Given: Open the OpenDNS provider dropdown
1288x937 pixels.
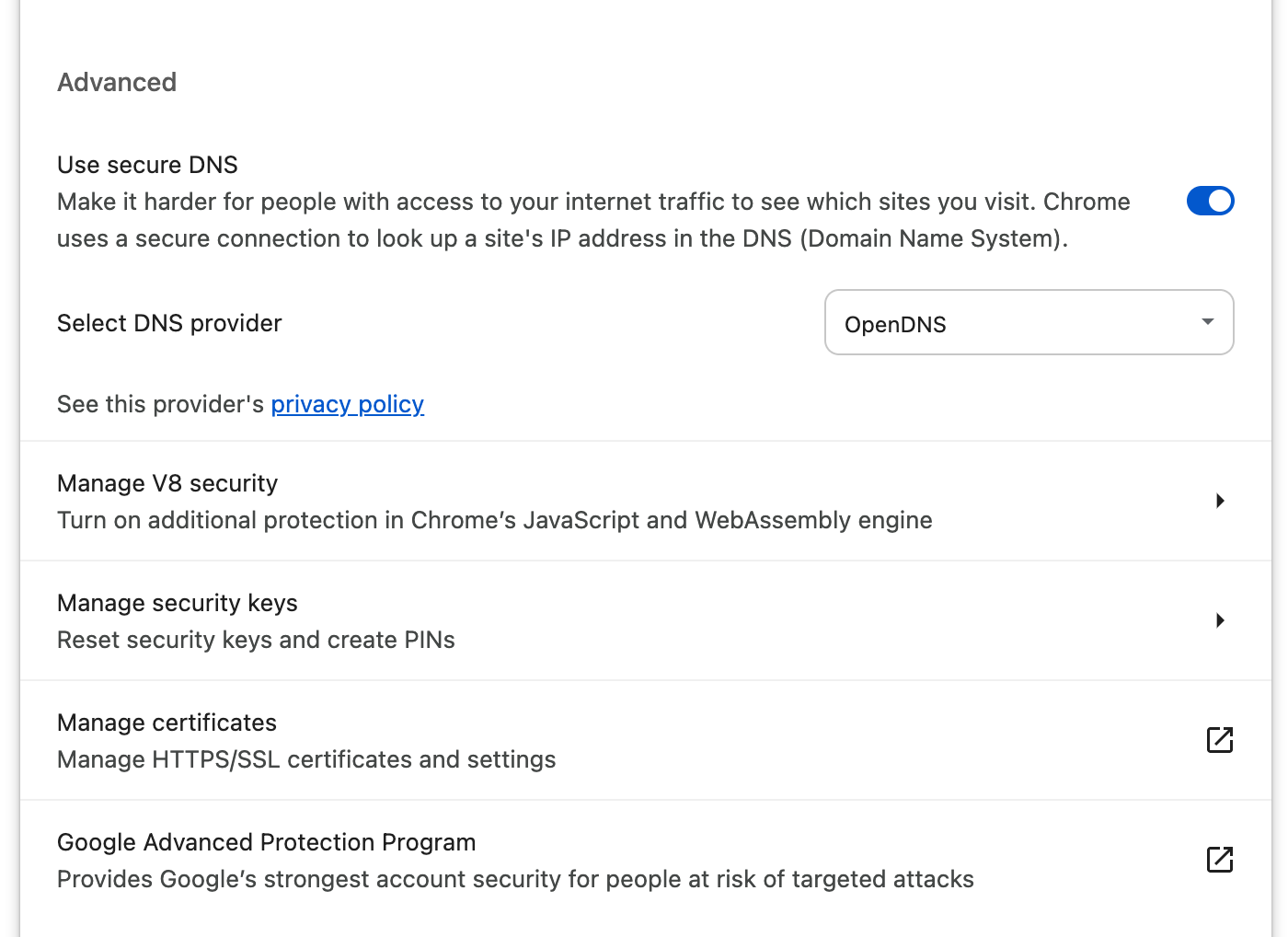Looking at the screenshot, I should click(1028, 323).
